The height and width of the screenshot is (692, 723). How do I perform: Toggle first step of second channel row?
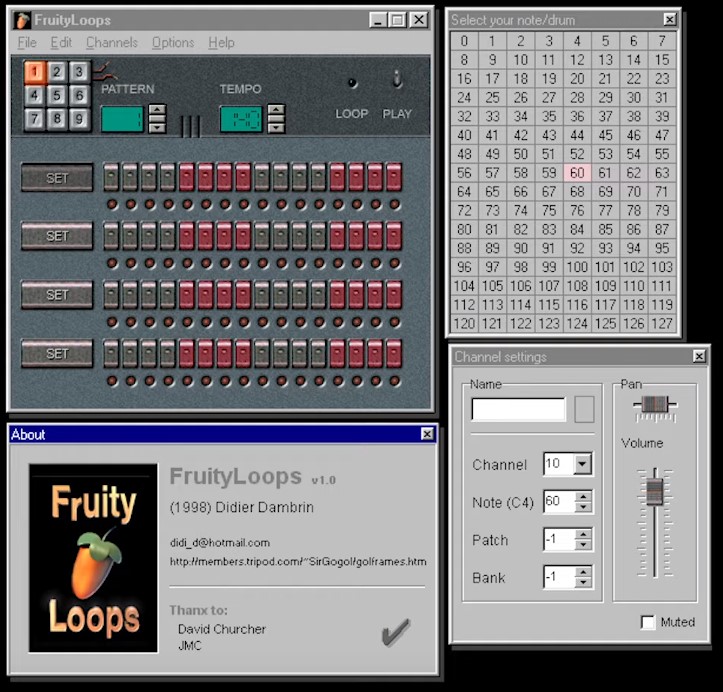click(111, 236)
